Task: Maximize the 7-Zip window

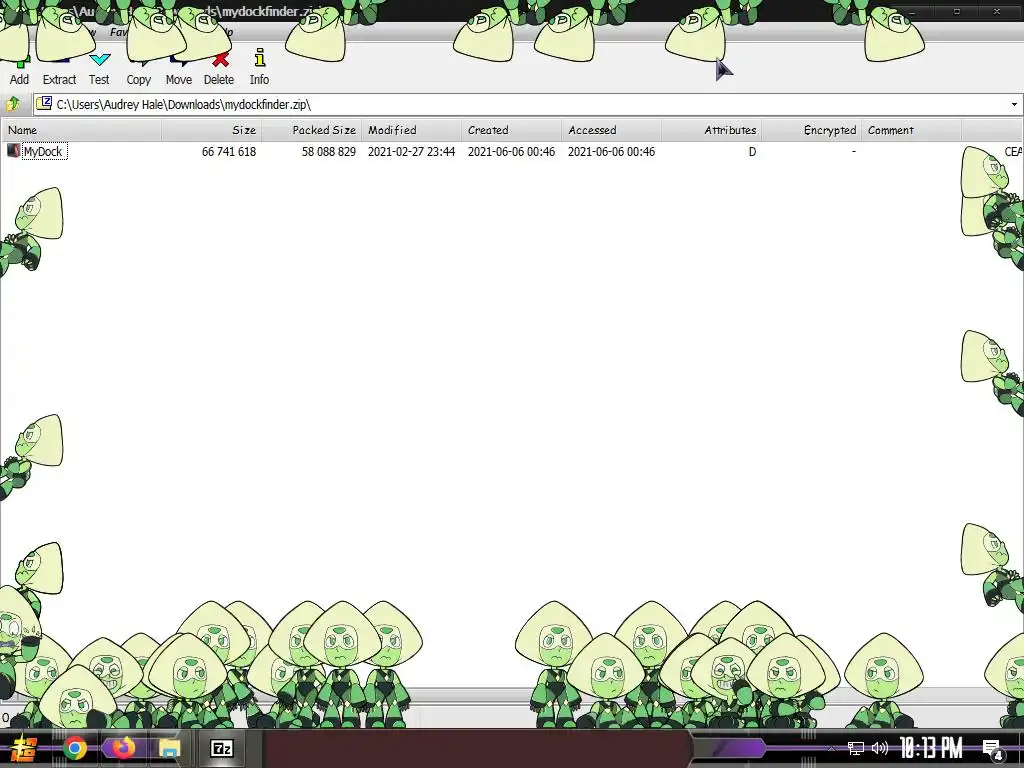Action: [957, 11]
